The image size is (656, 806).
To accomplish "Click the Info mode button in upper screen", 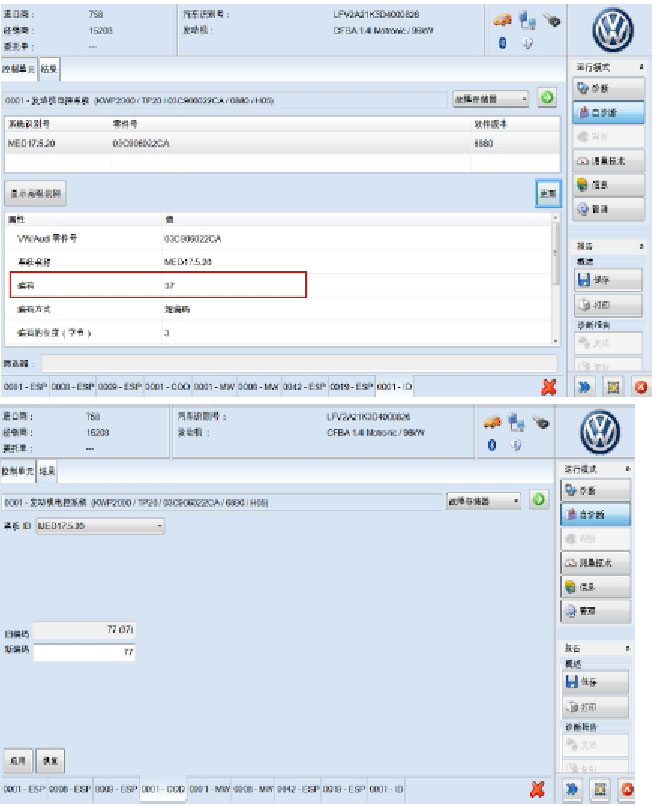I will coord(608,185).
